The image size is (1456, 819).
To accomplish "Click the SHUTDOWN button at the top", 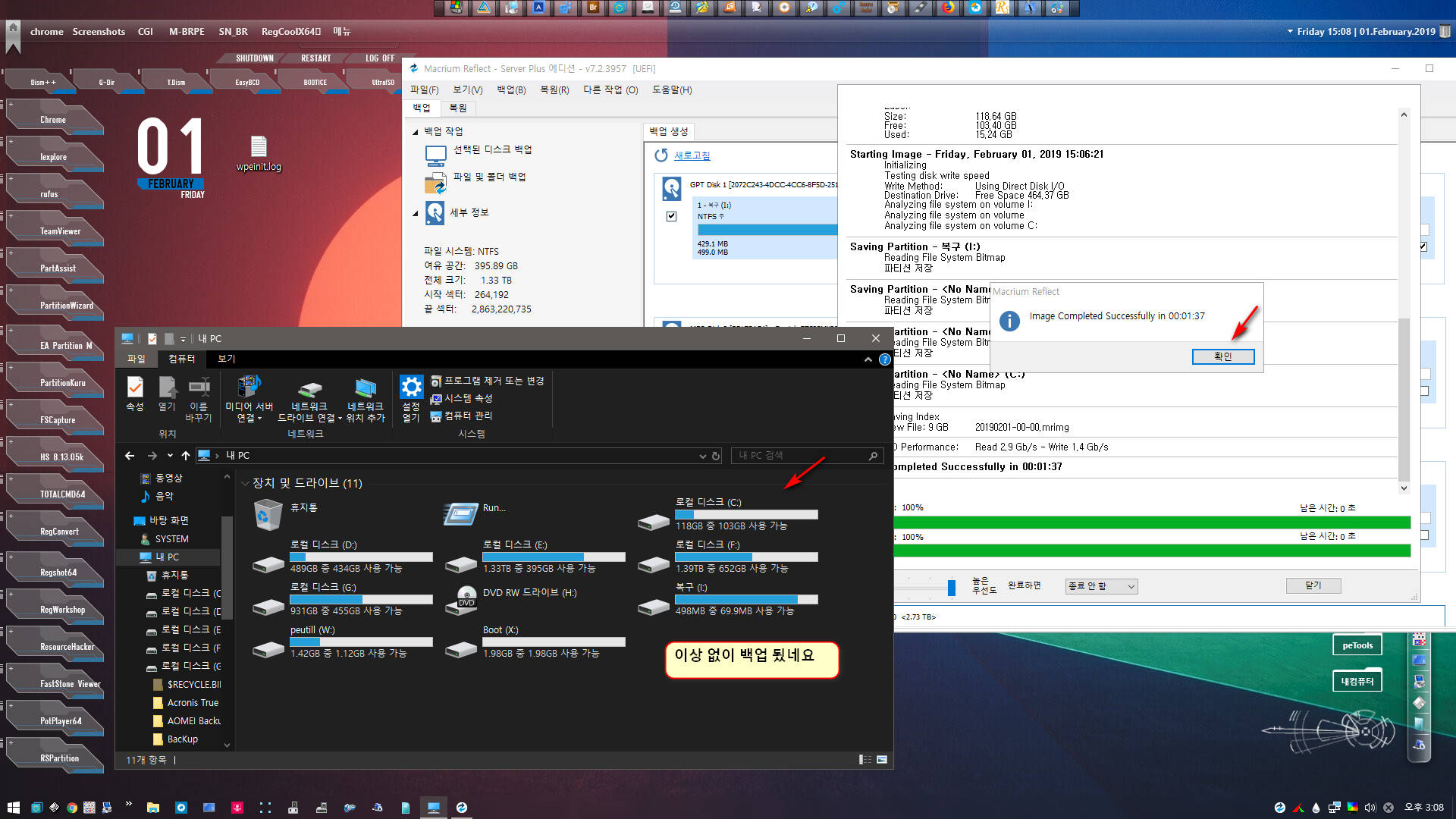I will tap(254, 58).
